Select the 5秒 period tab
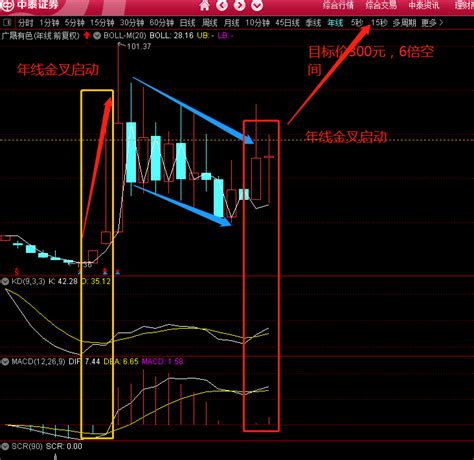The height and width of the screenshot is (460, 474). pos(357,23)
